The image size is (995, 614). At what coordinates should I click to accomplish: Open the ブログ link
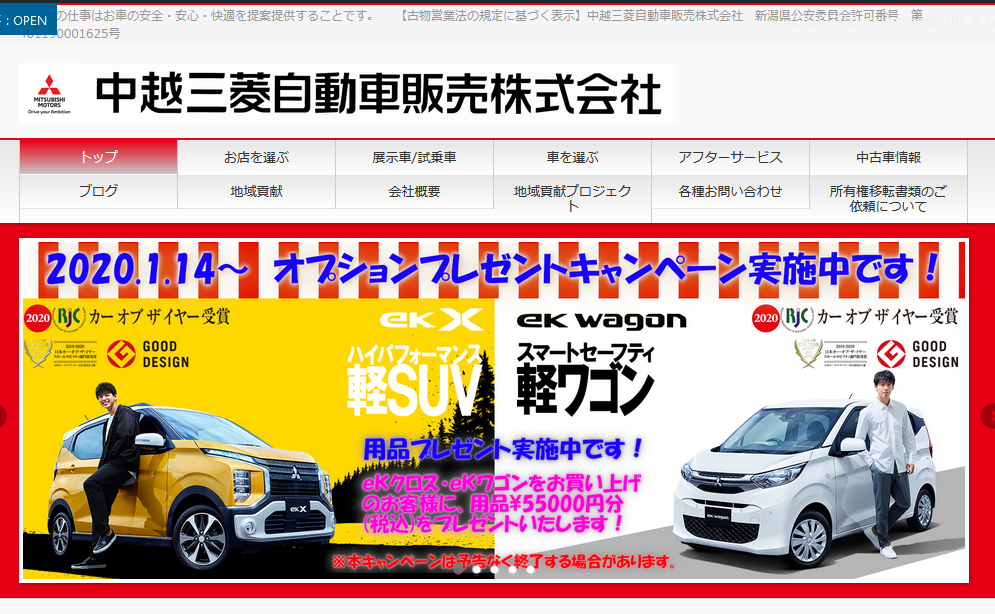(x=99, y=191)
